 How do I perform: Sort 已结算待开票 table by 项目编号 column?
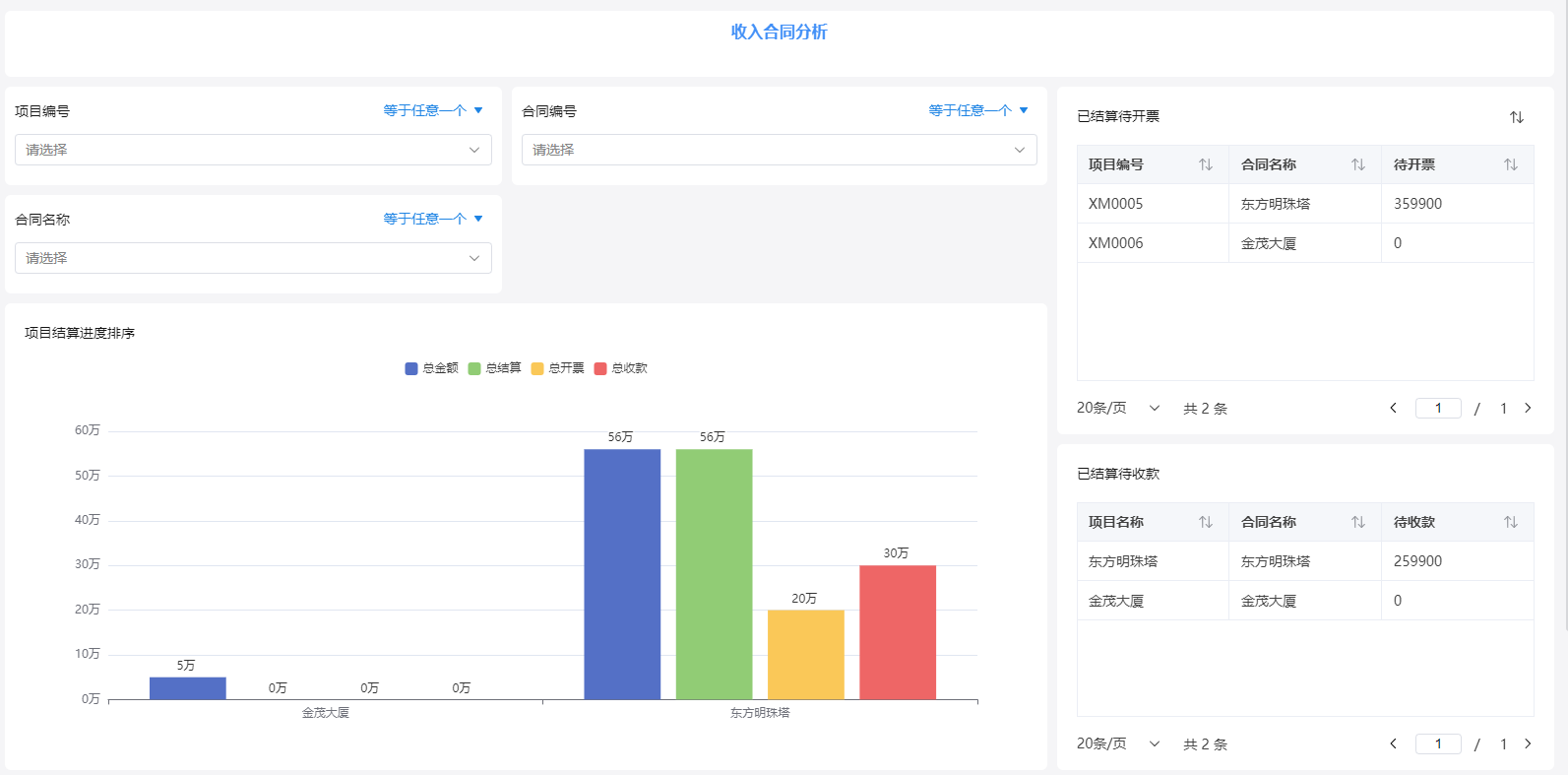point(1205,164)
